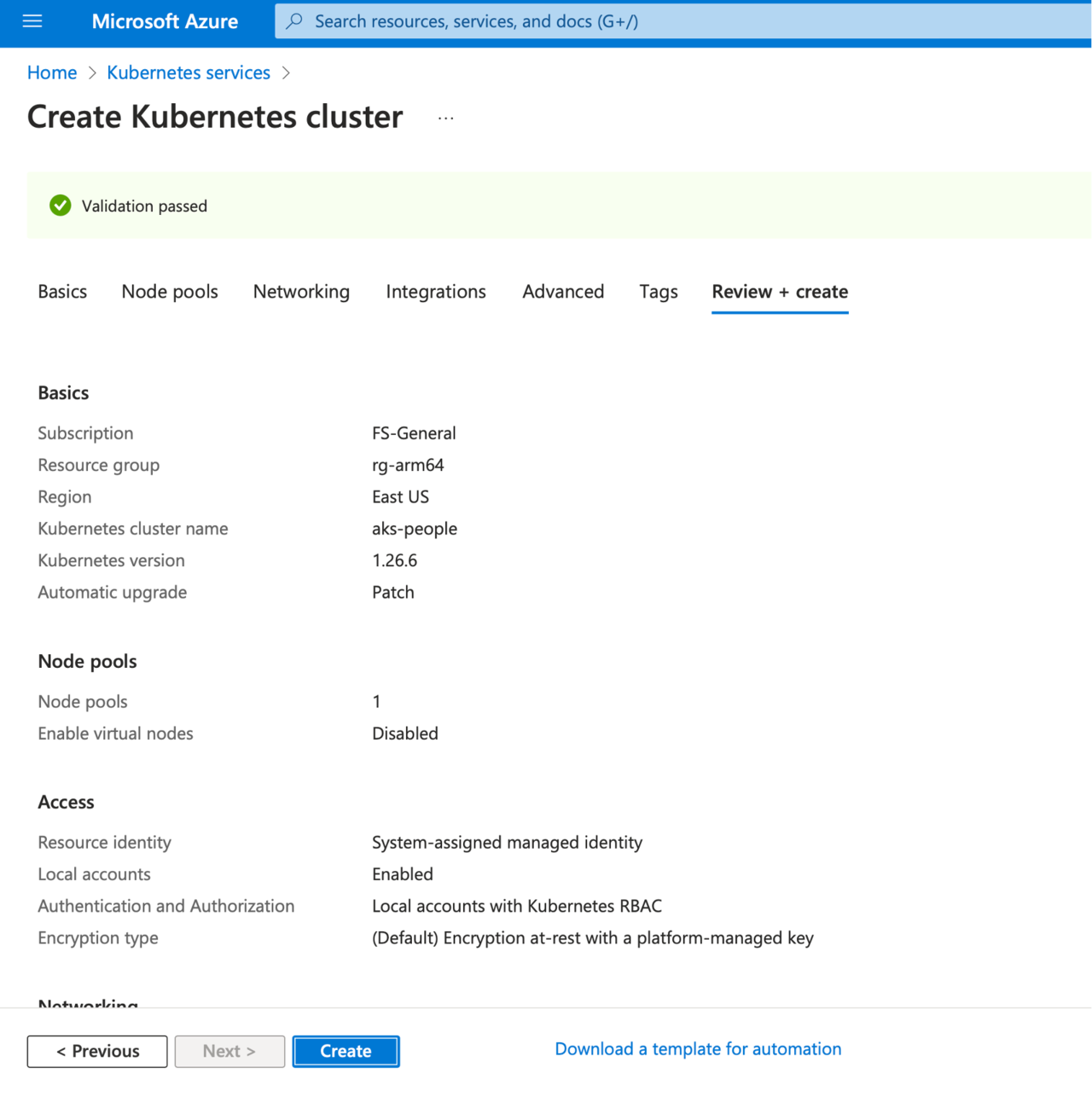
Task: Click the search magnifier icon
Action: click(x=294, y=21)
